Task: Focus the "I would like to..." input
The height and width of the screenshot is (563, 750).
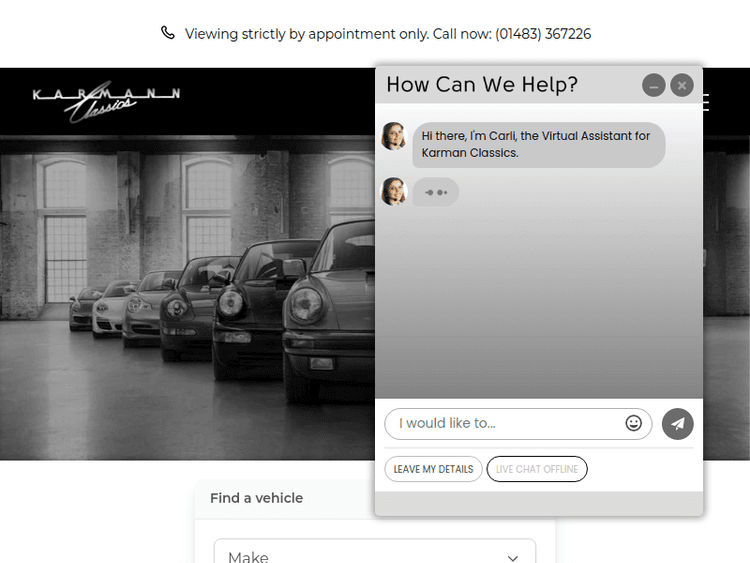Action: [505, 423]
